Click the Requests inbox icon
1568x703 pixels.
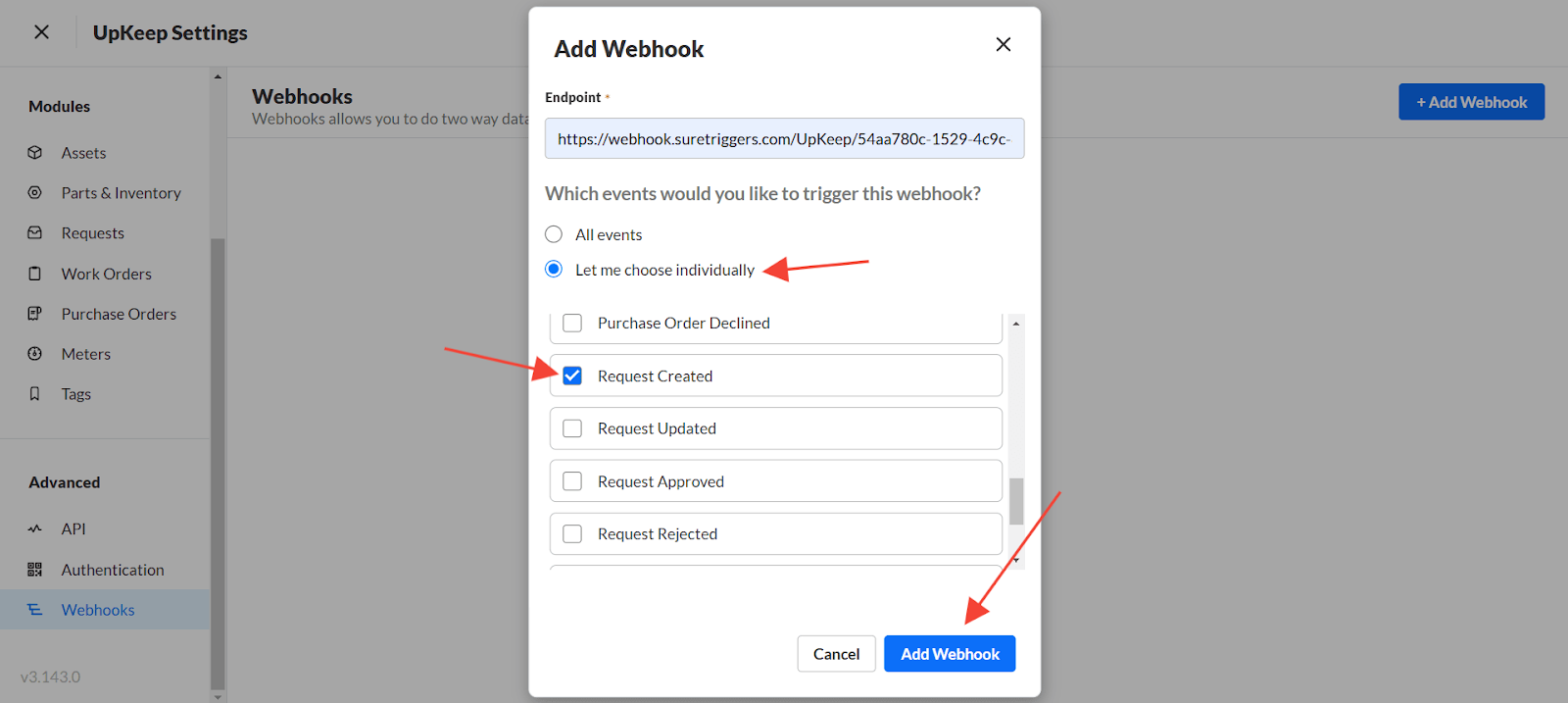point(35,233)
